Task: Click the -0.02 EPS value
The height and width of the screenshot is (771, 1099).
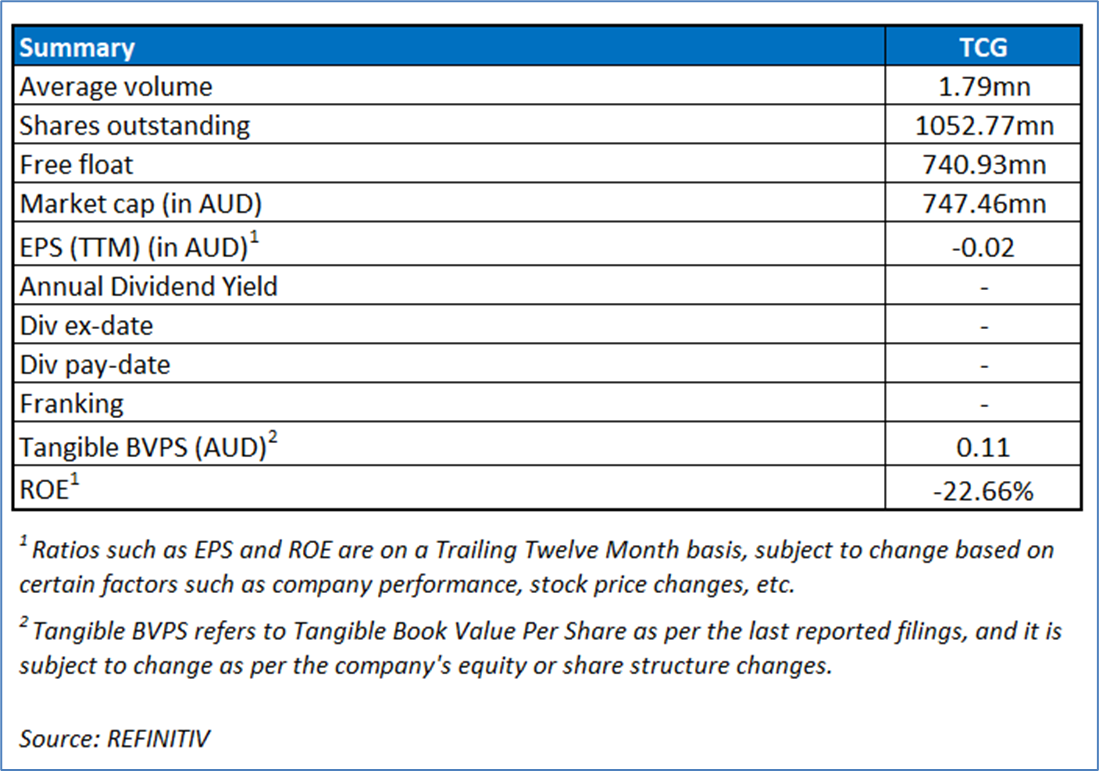Action: (x=984, y=247)
